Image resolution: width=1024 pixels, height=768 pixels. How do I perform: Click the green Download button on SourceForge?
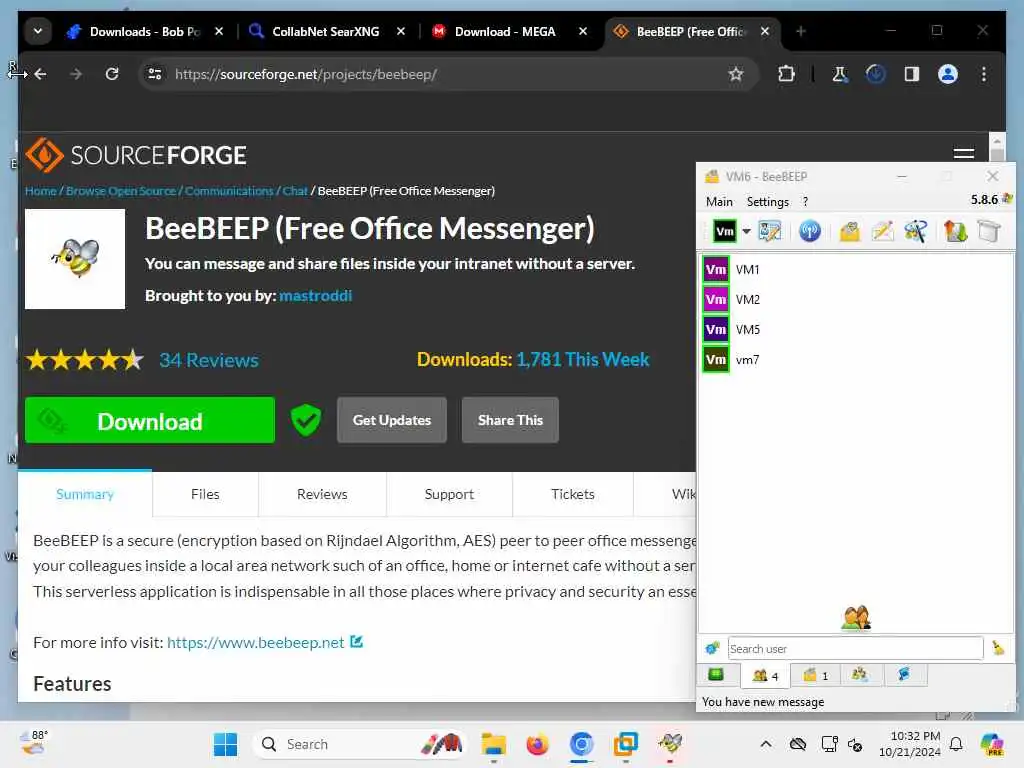pyautogui.click(x=150, y=421)
